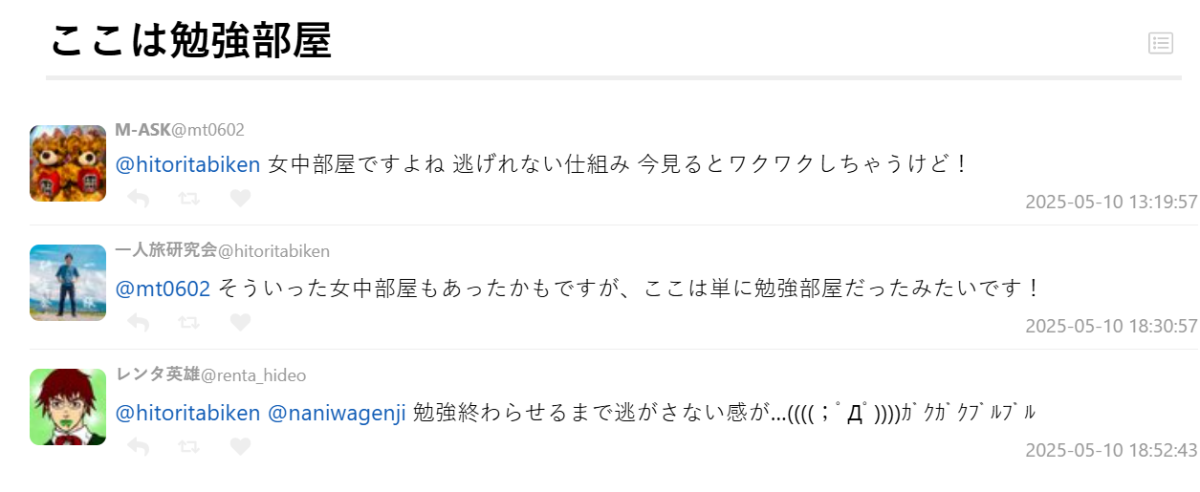Image resolution: width=1200 pixels, height=492 pixels.
Task: Click the ここは勉強部屋 page title
Action: tap(190, 40)
